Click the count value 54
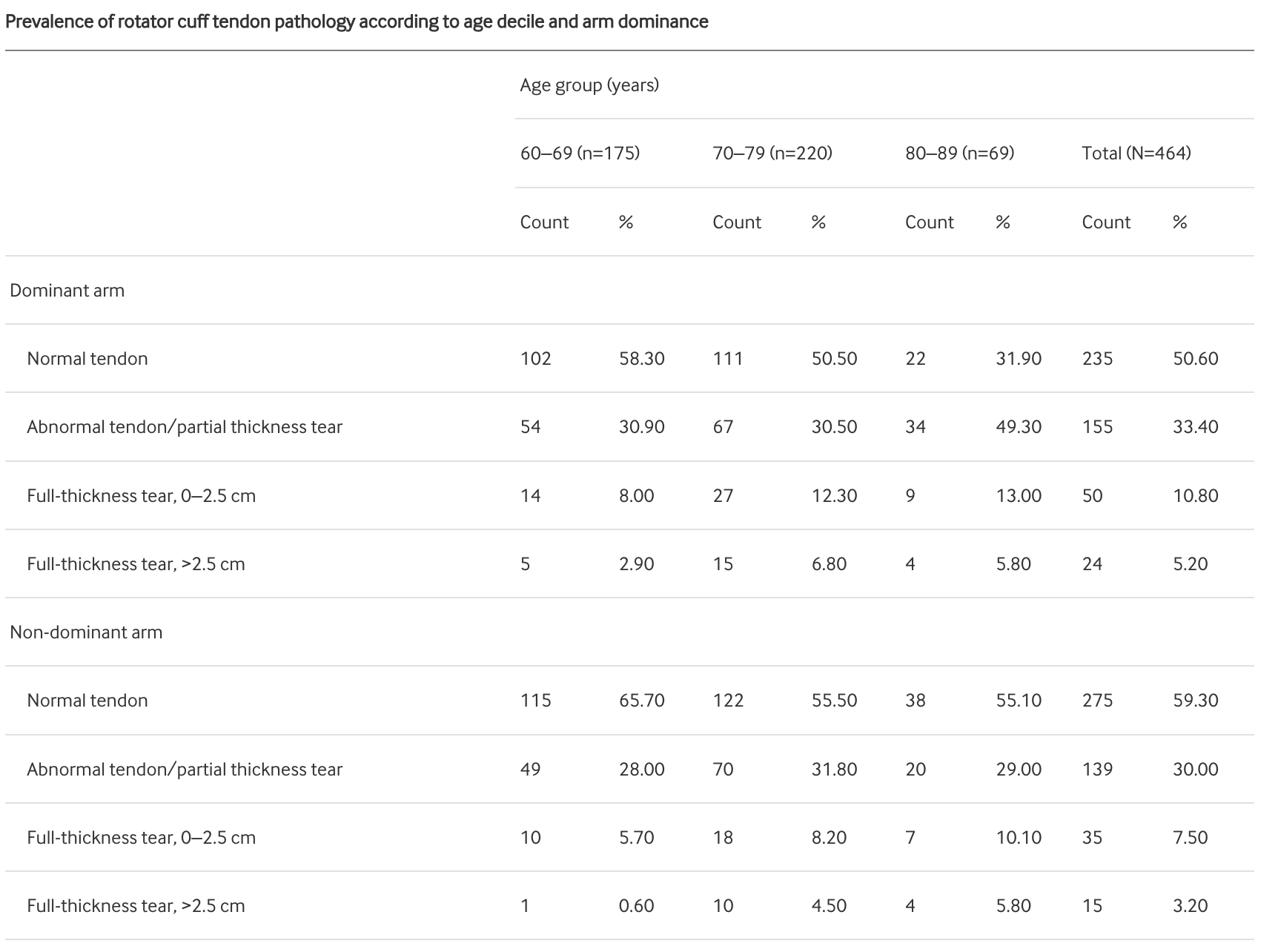Image resolution: width=1278 pixels, height=952 pixels. [x=530, y=427]
